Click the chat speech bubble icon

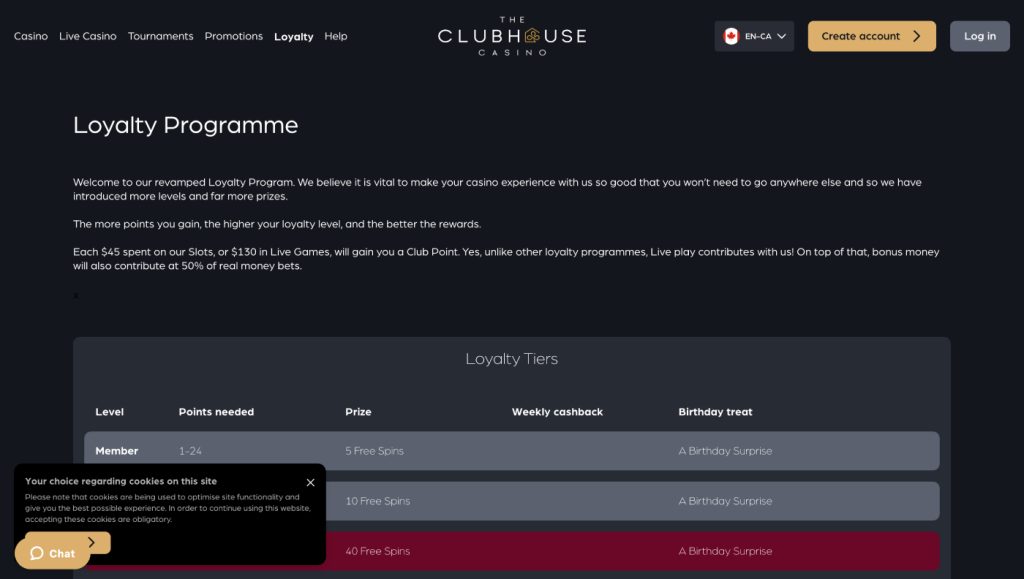point(37,553)
